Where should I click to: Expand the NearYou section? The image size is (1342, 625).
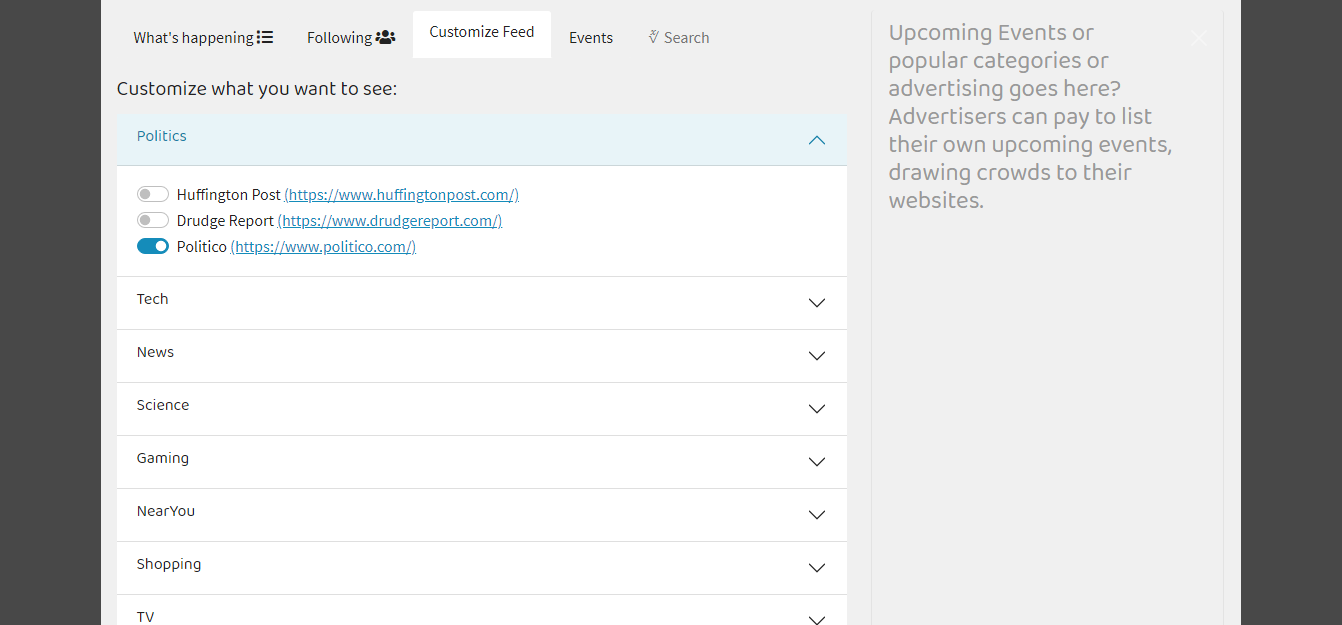tap(816, 515)
